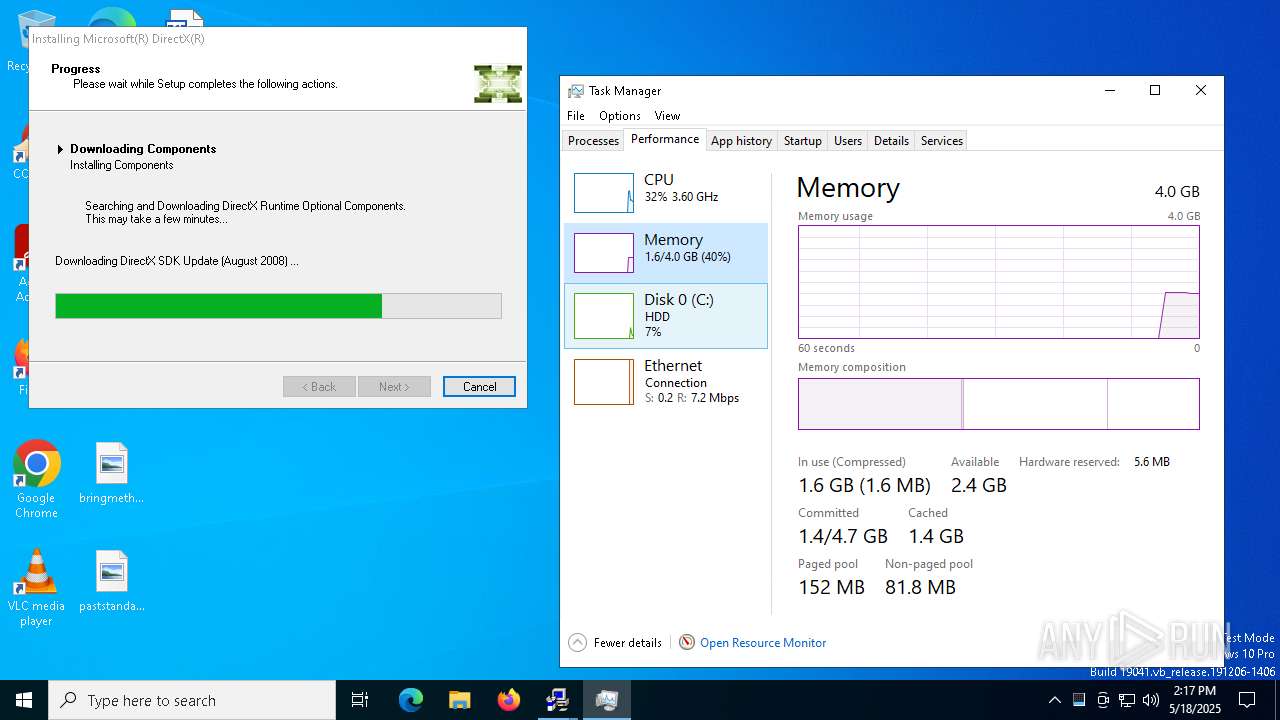Viewport: 1280px width, 720px height.
Task: Click the Memory composition bar
Action: pyautogui.click(x=998, y=404)
